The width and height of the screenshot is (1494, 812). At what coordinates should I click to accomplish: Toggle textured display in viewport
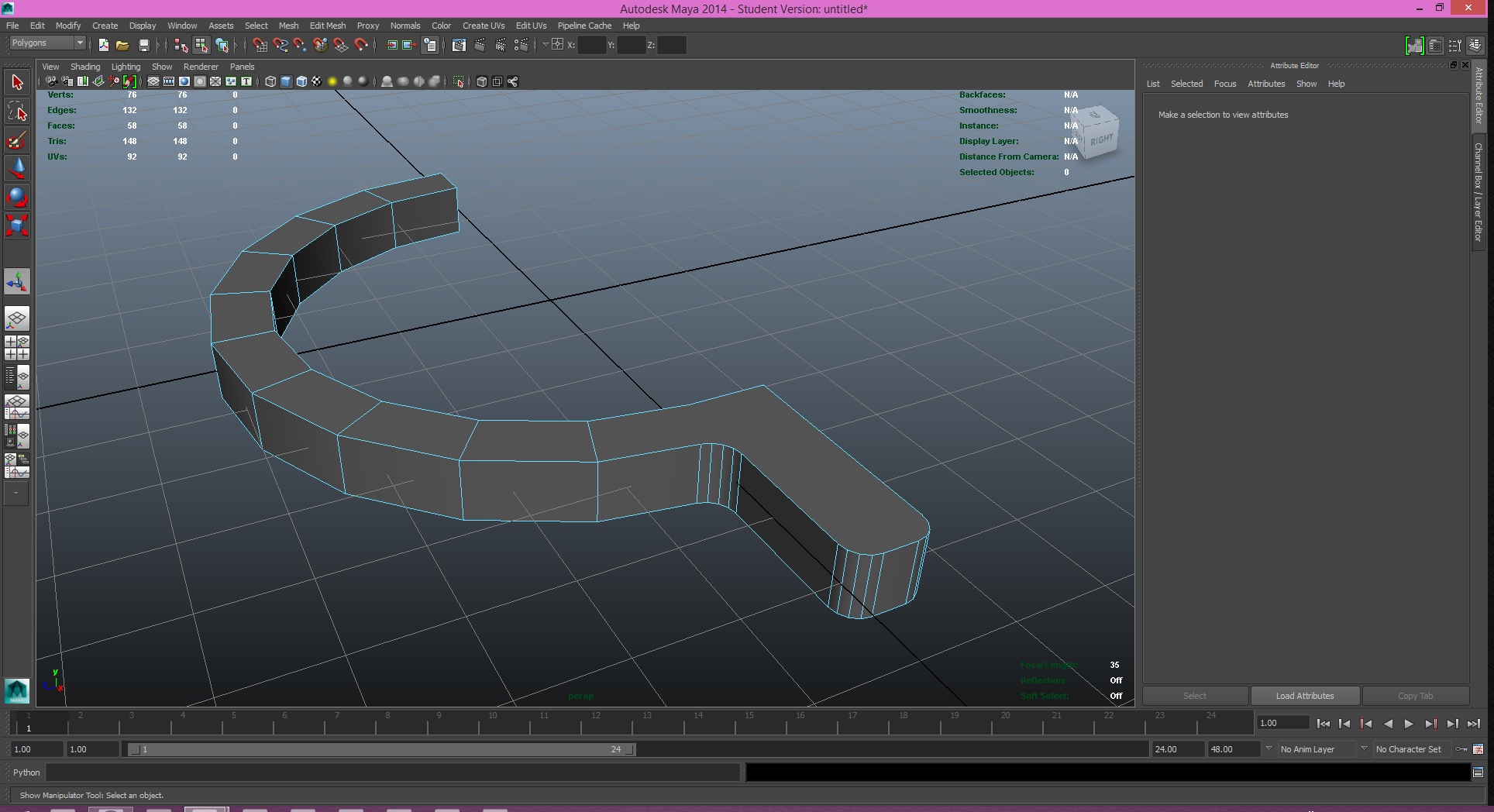317,81
